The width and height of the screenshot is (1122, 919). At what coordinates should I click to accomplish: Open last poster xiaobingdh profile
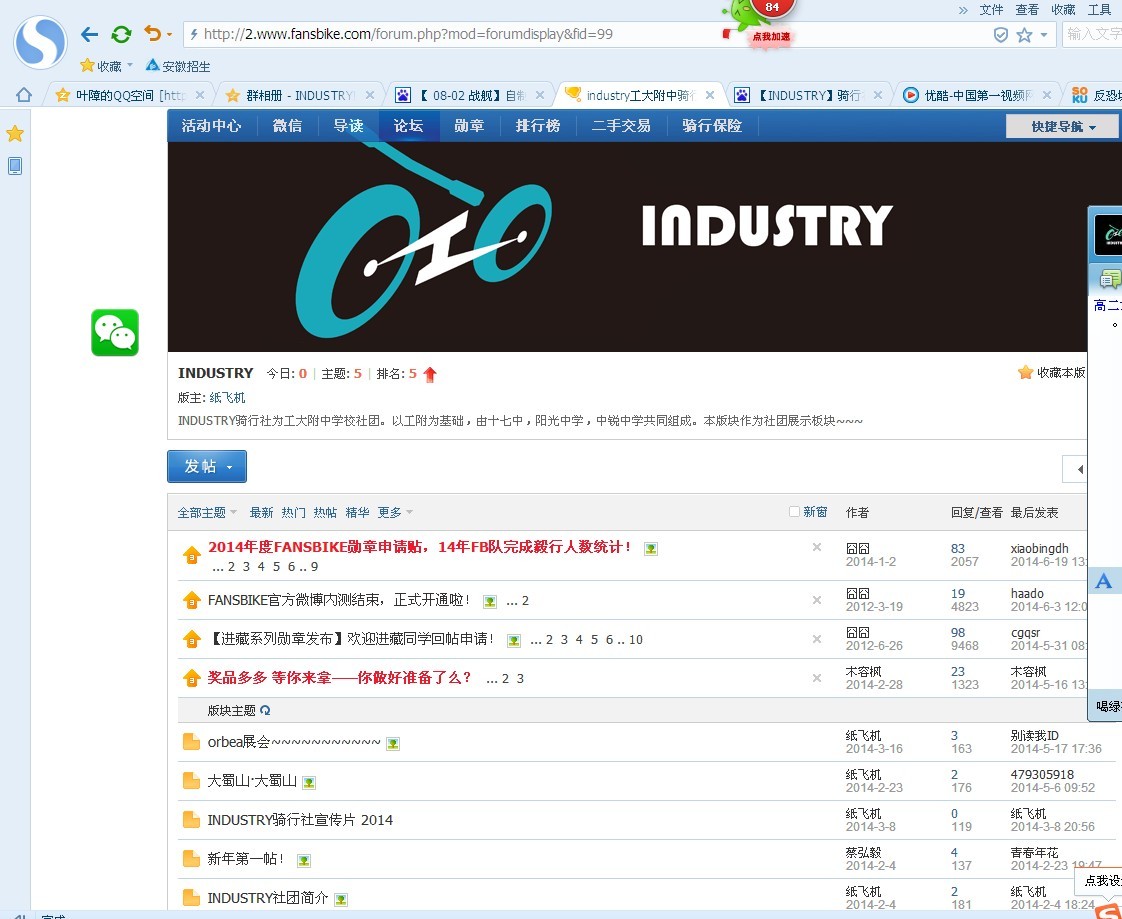pos(1039,548)
